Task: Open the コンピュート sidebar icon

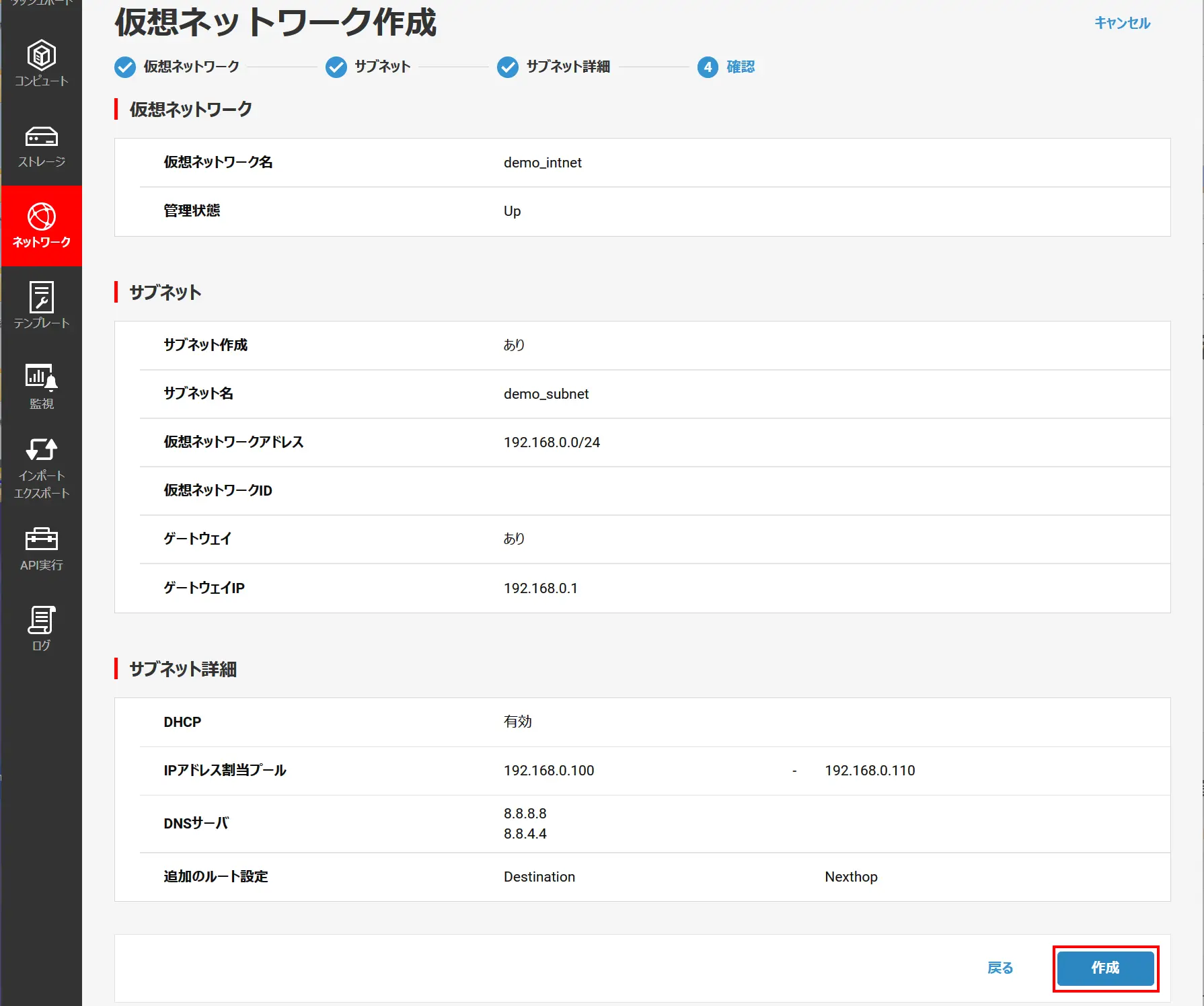Action: coord(41,55)
